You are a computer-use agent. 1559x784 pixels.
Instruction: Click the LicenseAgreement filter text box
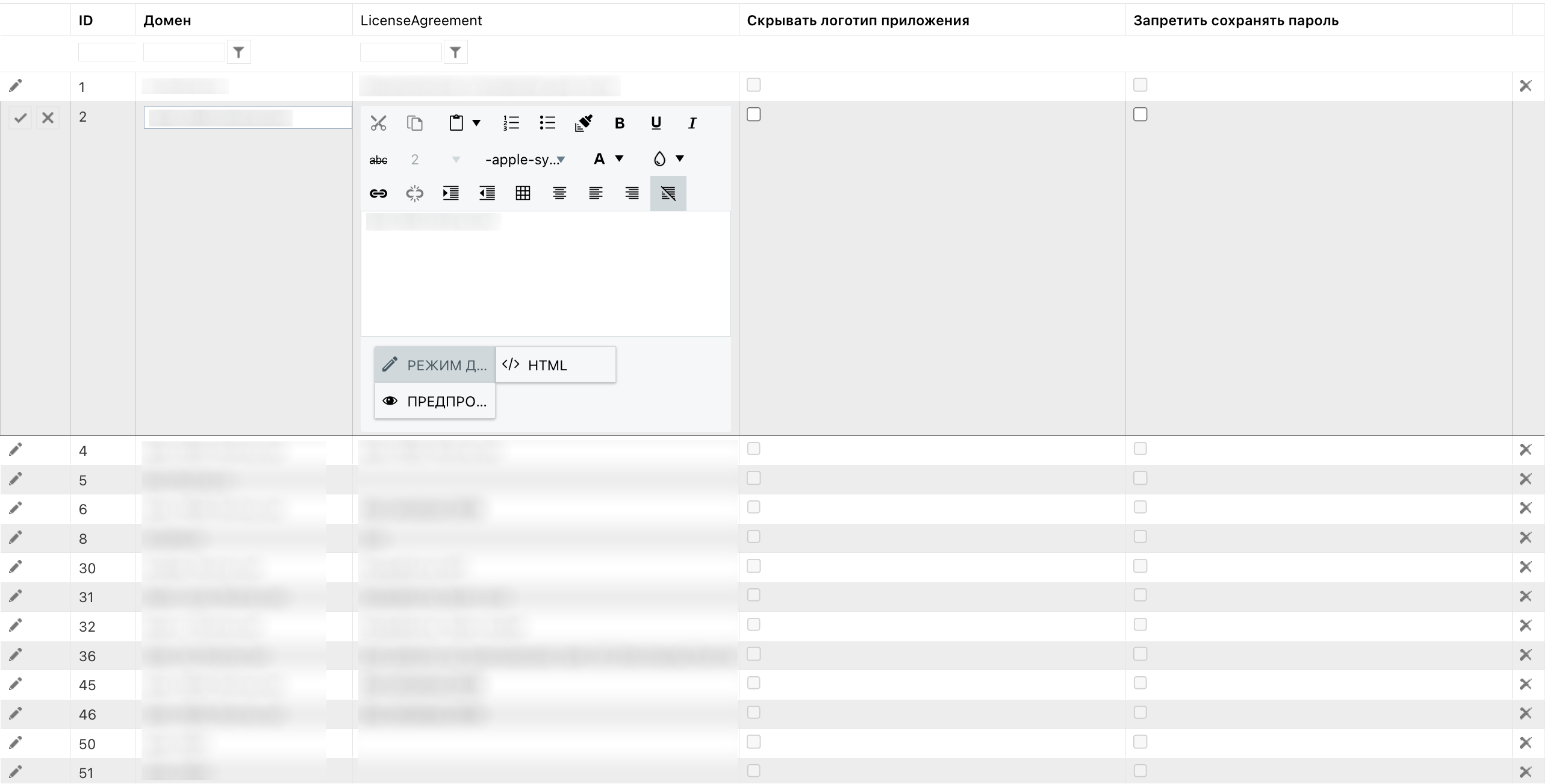tap(400, 52)
